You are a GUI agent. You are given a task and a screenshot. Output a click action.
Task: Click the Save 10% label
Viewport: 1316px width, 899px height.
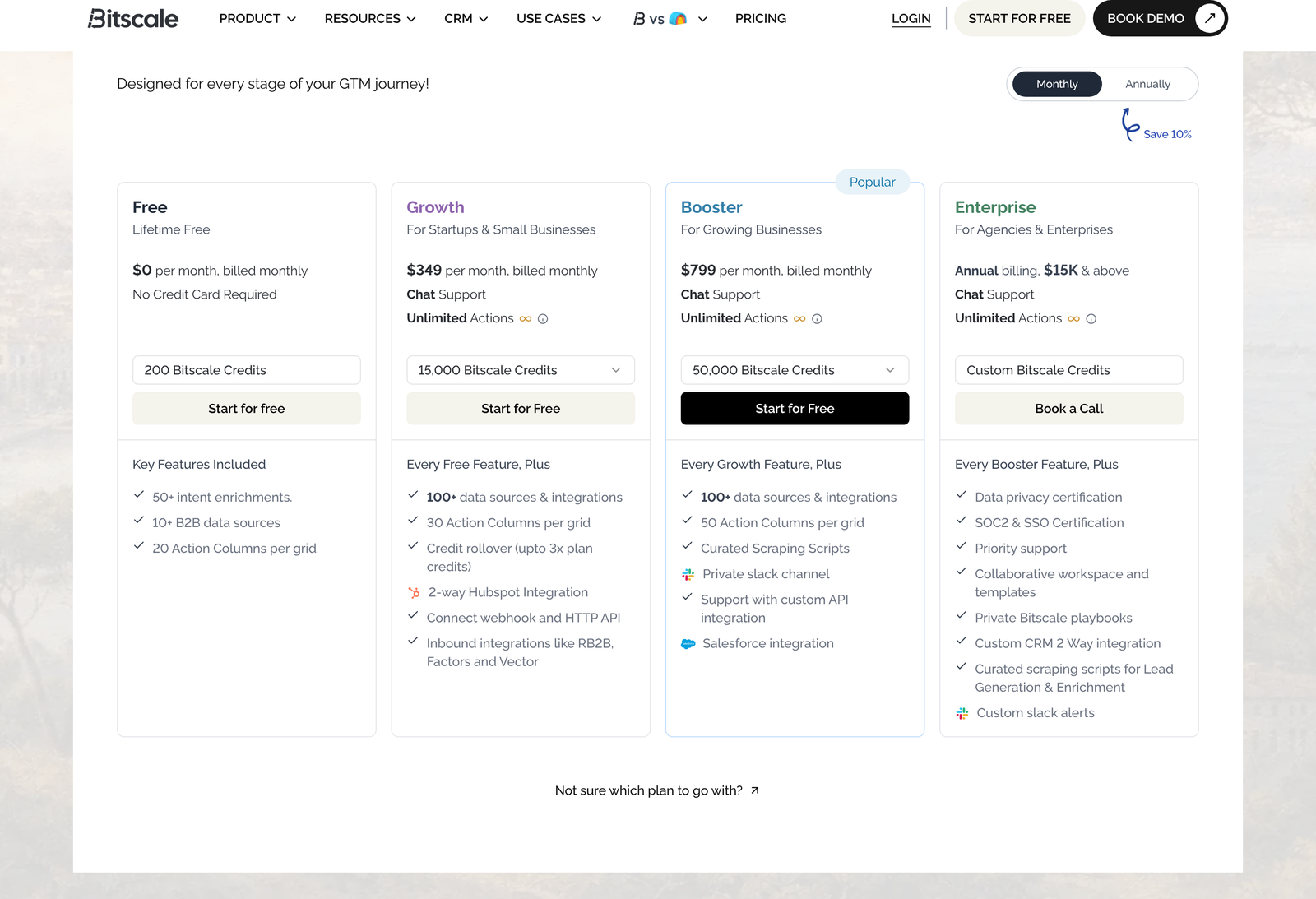1167,134
